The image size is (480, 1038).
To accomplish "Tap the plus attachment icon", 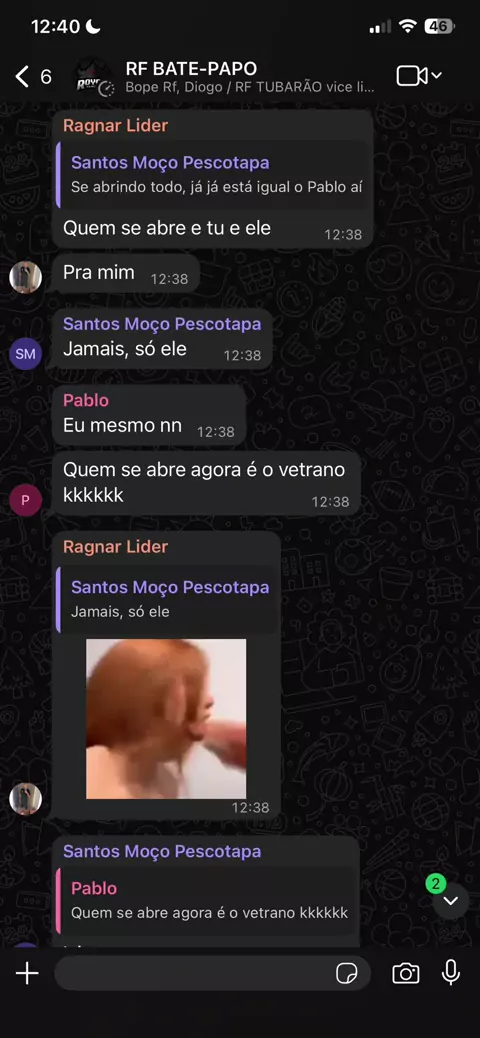I will pos(27,973).
